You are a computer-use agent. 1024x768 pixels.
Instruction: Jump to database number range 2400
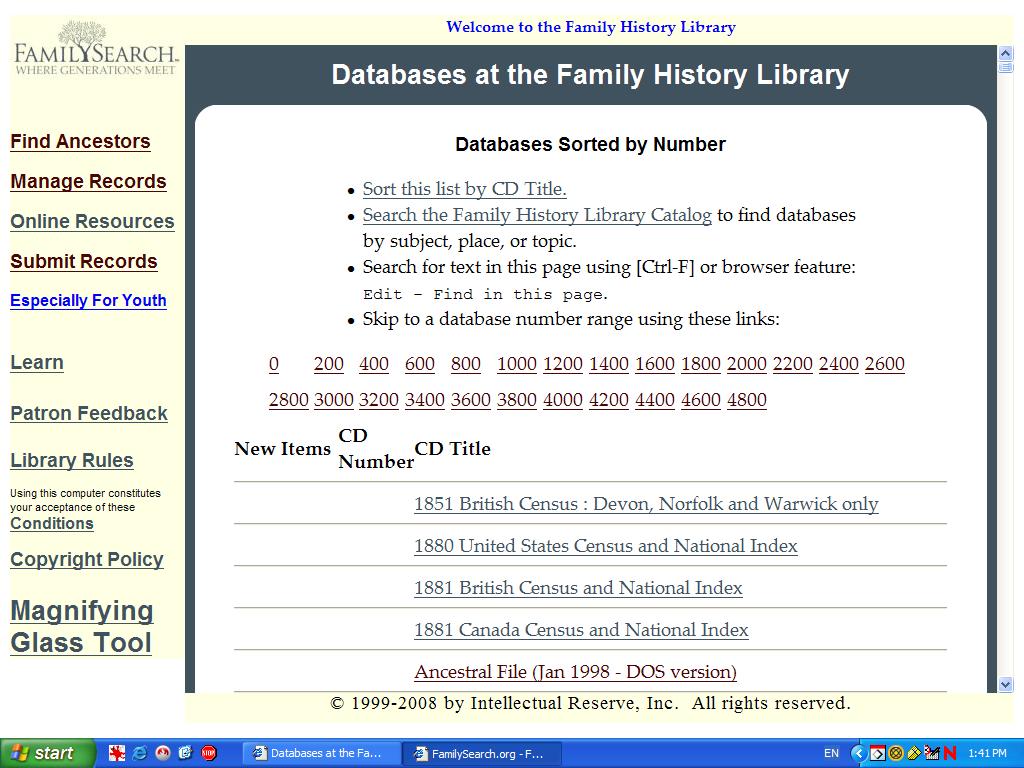[839, 364]
